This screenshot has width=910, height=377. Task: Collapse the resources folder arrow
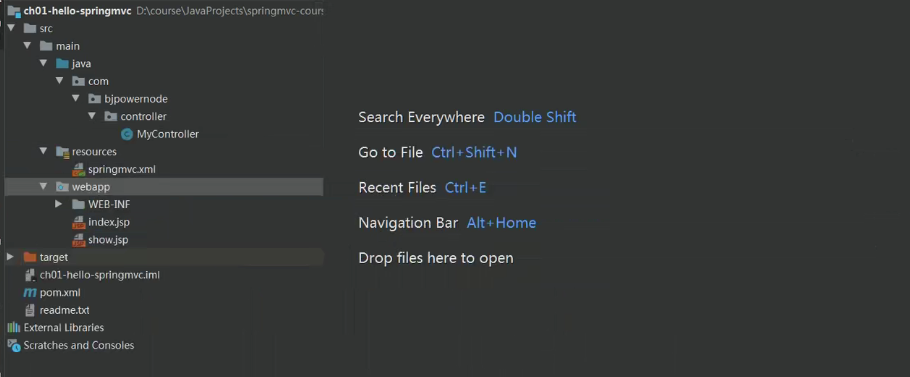[44, 151]
